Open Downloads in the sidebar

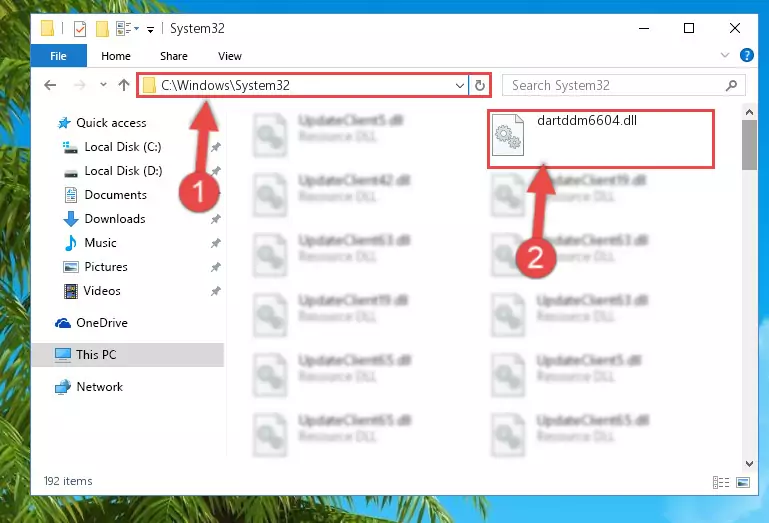click(115, 219)
